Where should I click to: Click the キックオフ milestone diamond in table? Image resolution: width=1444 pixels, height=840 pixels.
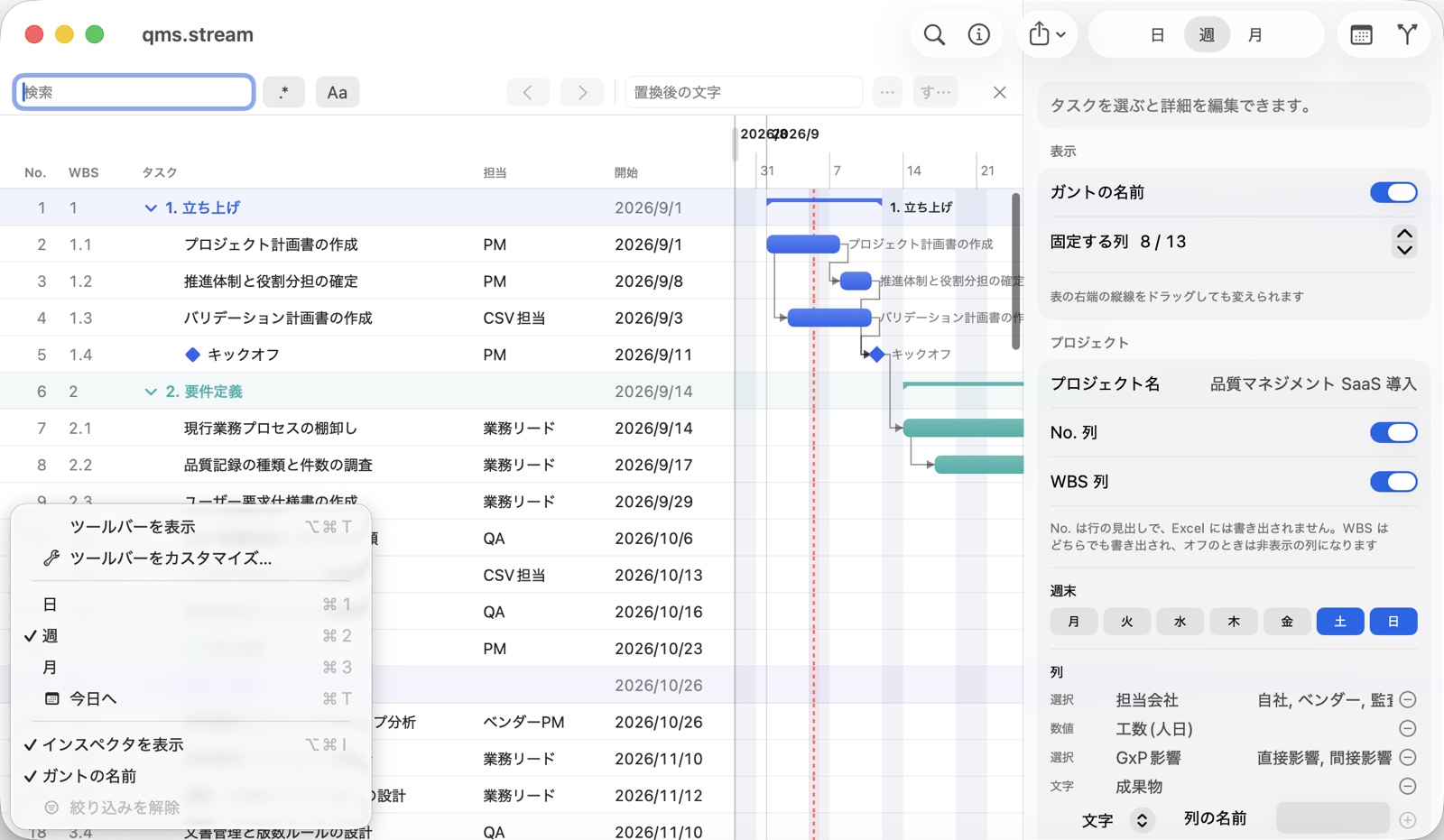tap(192, 355)
